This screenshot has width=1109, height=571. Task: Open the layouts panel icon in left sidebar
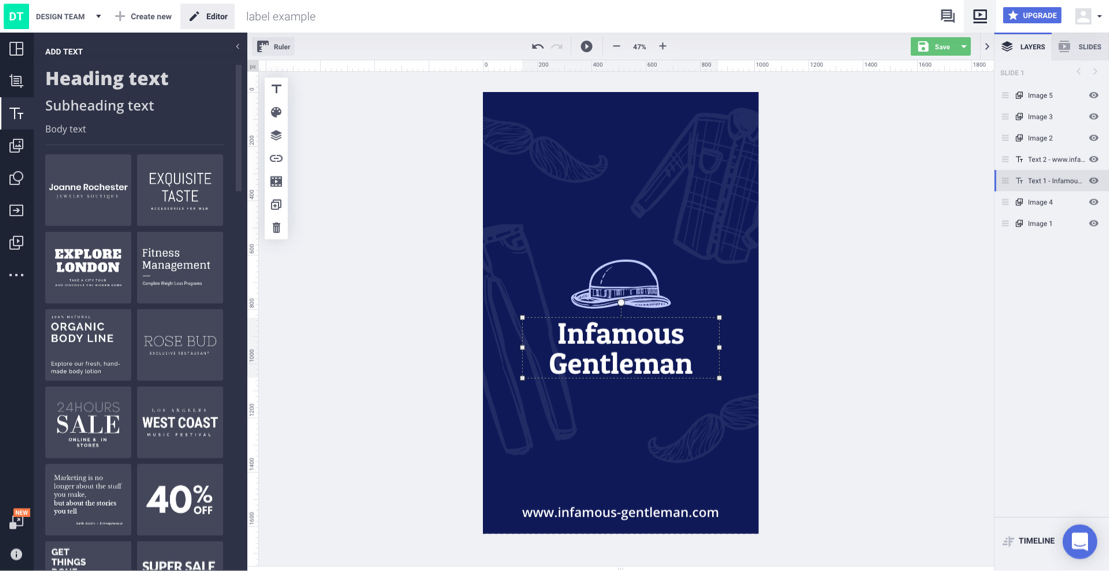[x=16, y=49]
